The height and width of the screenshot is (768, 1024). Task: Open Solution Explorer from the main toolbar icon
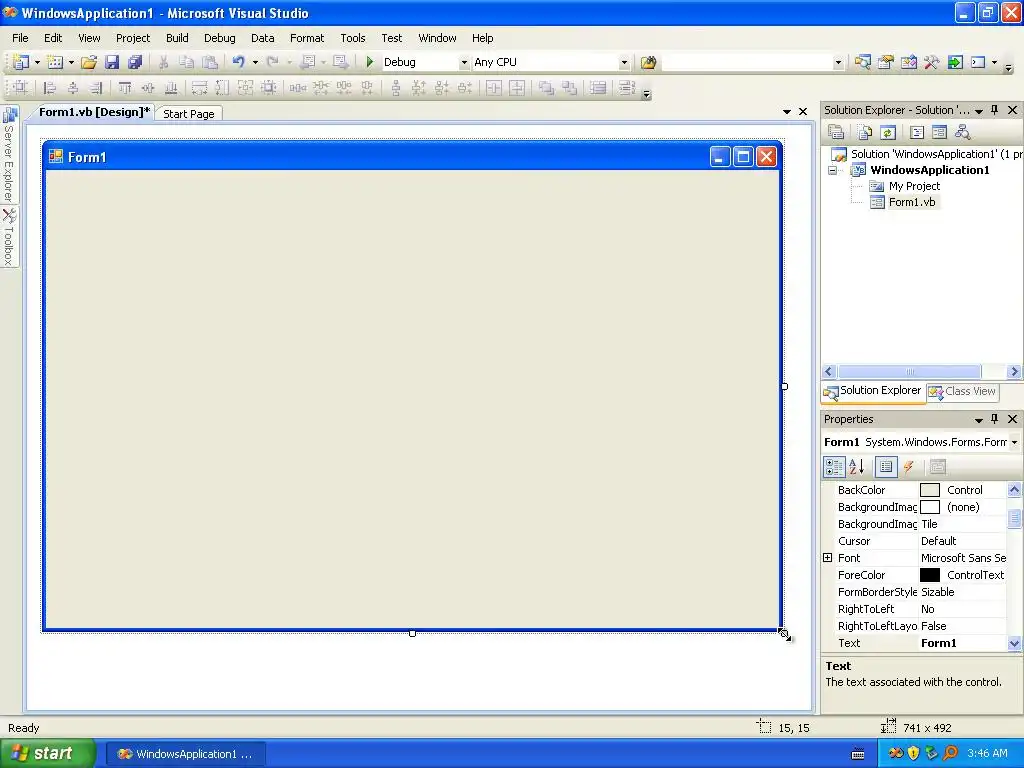(863, 62)
